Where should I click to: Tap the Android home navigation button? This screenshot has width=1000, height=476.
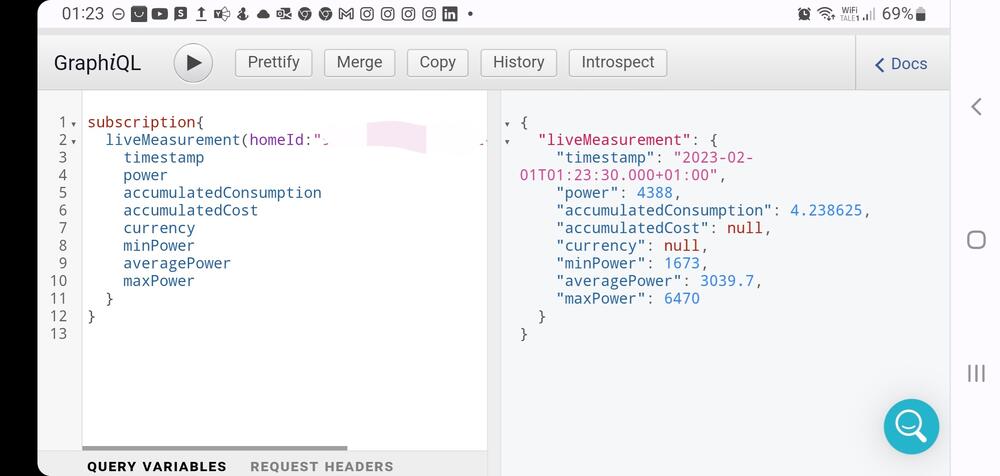(976, 240)
